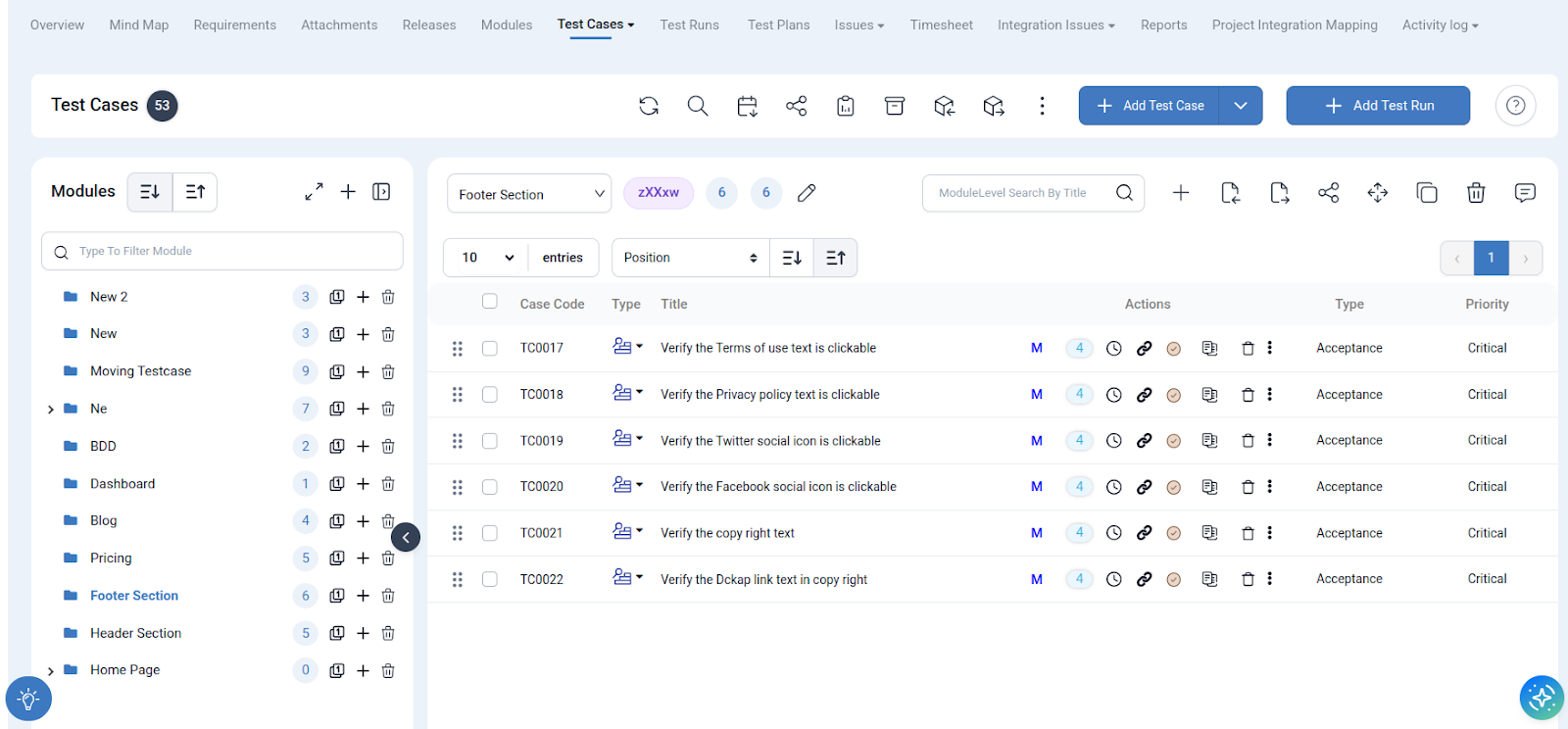The width and height of the screenshot is (1568, 729).
Task: Check the select-all checkbox in table header
Action: pos(490,302)
